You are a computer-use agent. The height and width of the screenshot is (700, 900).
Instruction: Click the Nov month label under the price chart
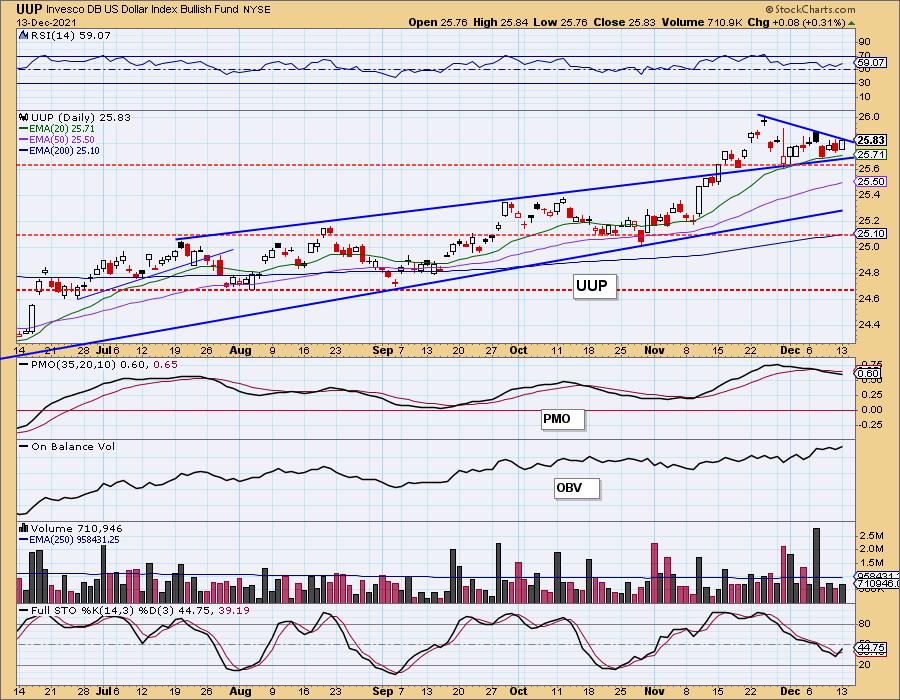pos(654,350)
